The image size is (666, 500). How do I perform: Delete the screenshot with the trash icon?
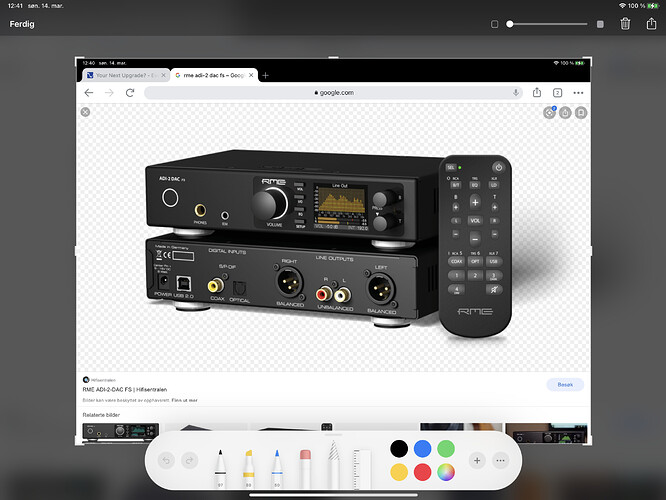pyautogui.click(x=625, y=24)
